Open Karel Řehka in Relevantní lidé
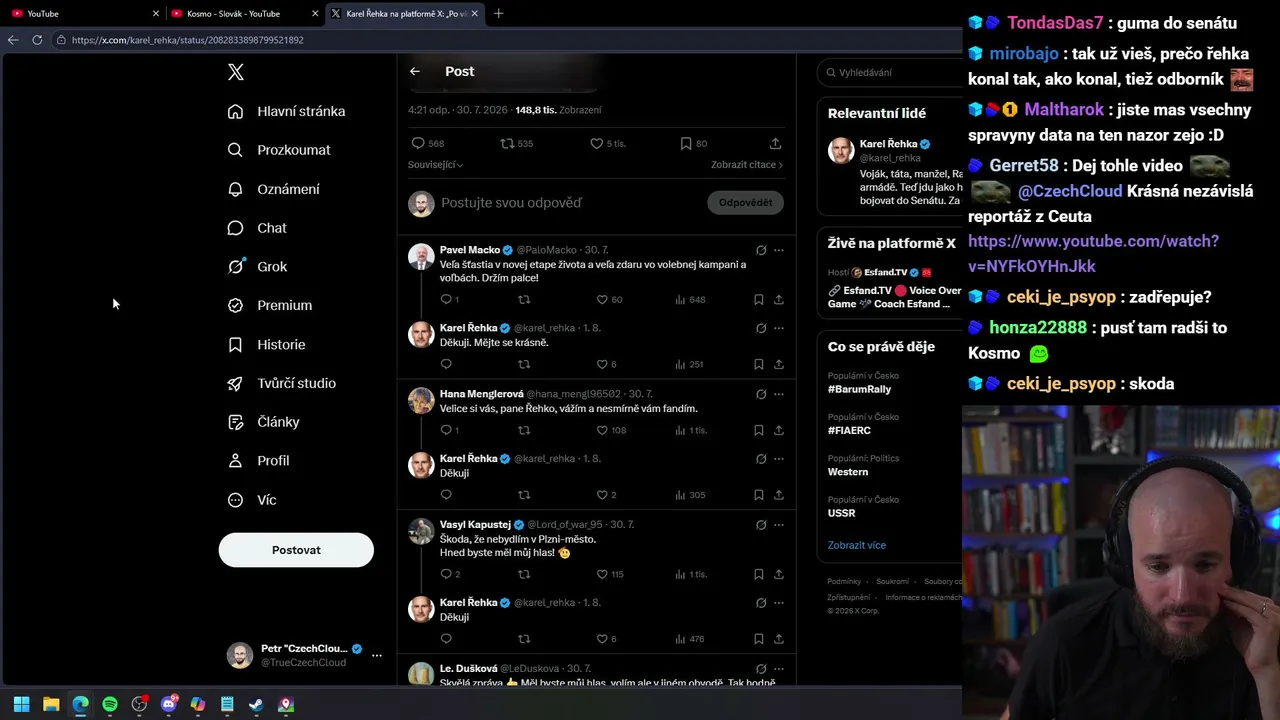The height and width of the screenshot is (720, 1280). pos(888,144)
